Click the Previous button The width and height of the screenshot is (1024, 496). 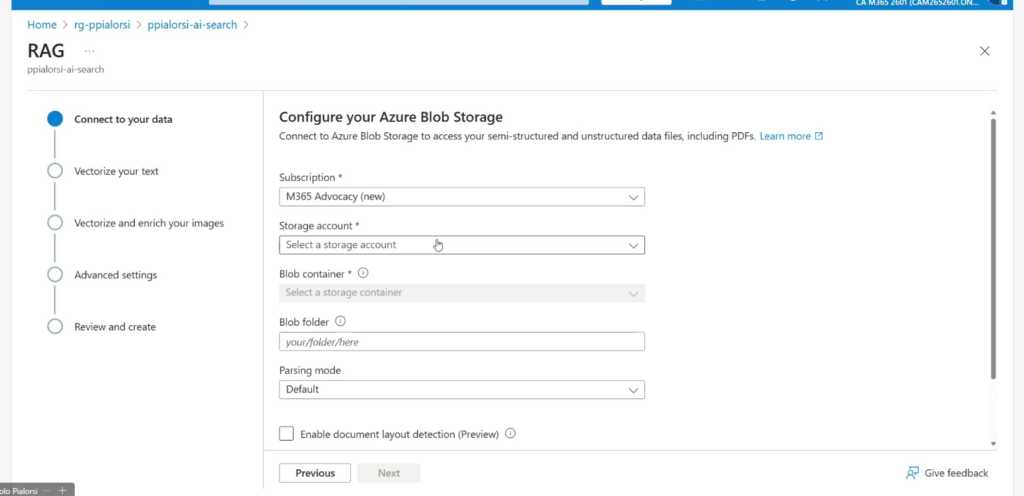[x=315, y=473]
